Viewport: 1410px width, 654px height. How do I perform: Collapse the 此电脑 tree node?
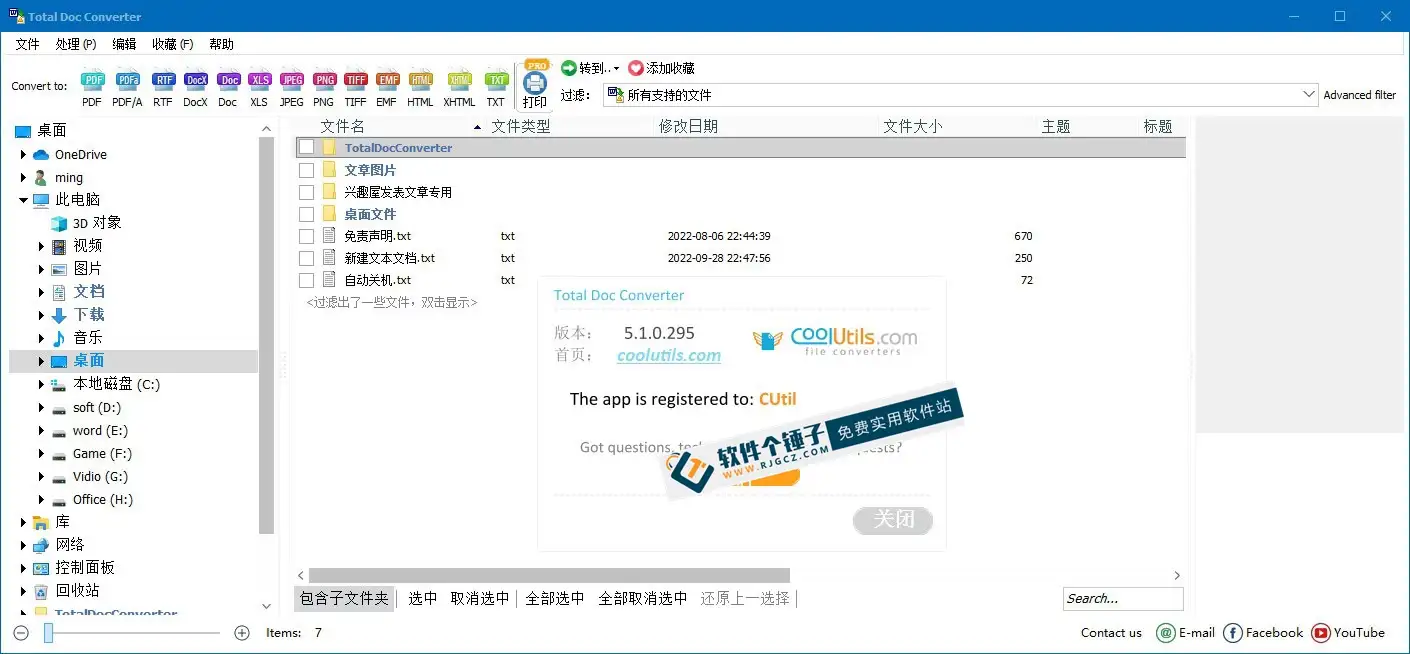pyautogui.click(x=23, y=200)
